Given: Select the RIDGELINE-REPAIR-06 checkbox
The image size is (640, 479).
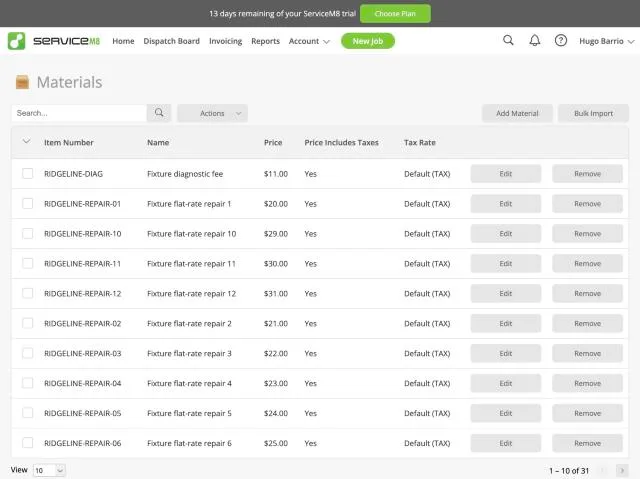Looking at the screenshot, I should coord(28,443).
